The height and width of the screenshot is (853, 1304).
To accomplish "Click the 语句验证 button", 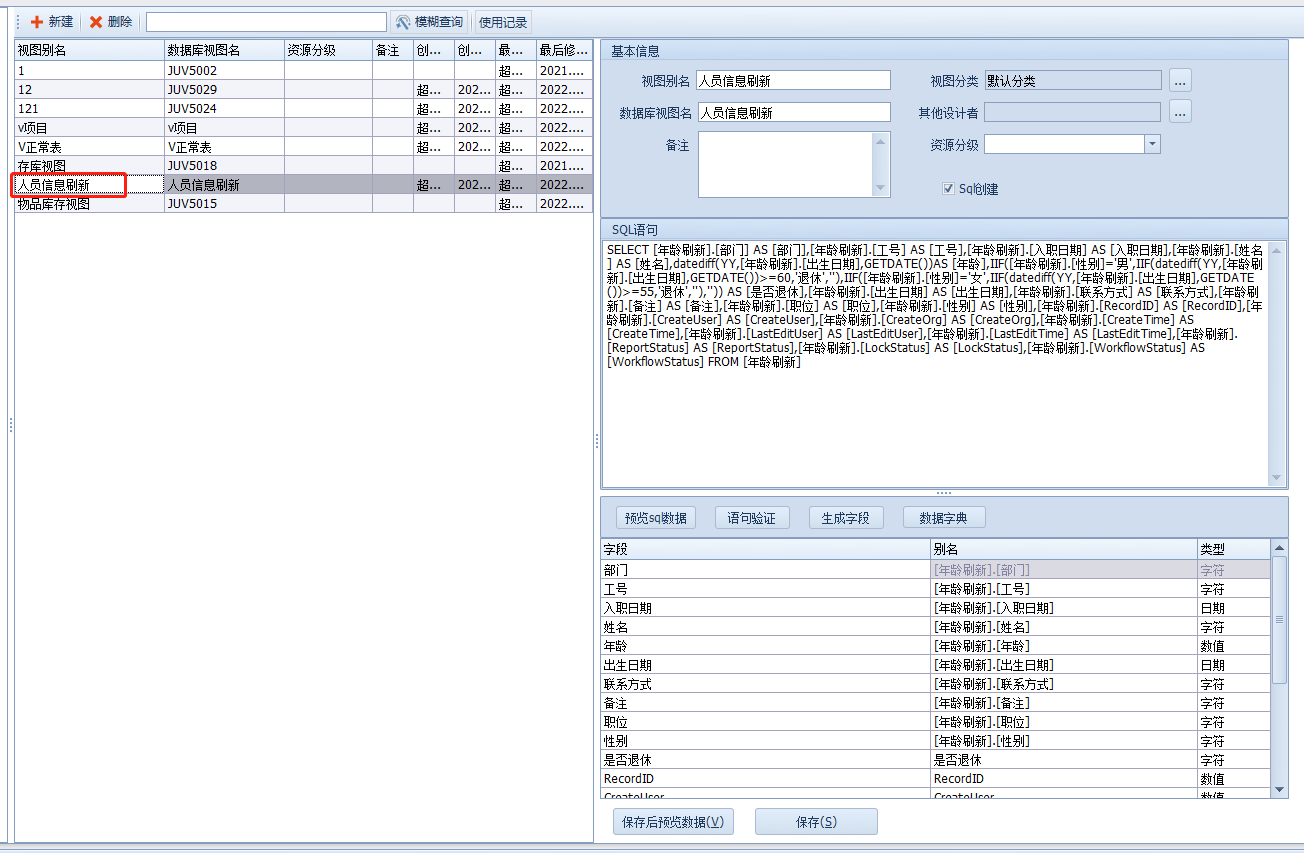I will 752,517.
